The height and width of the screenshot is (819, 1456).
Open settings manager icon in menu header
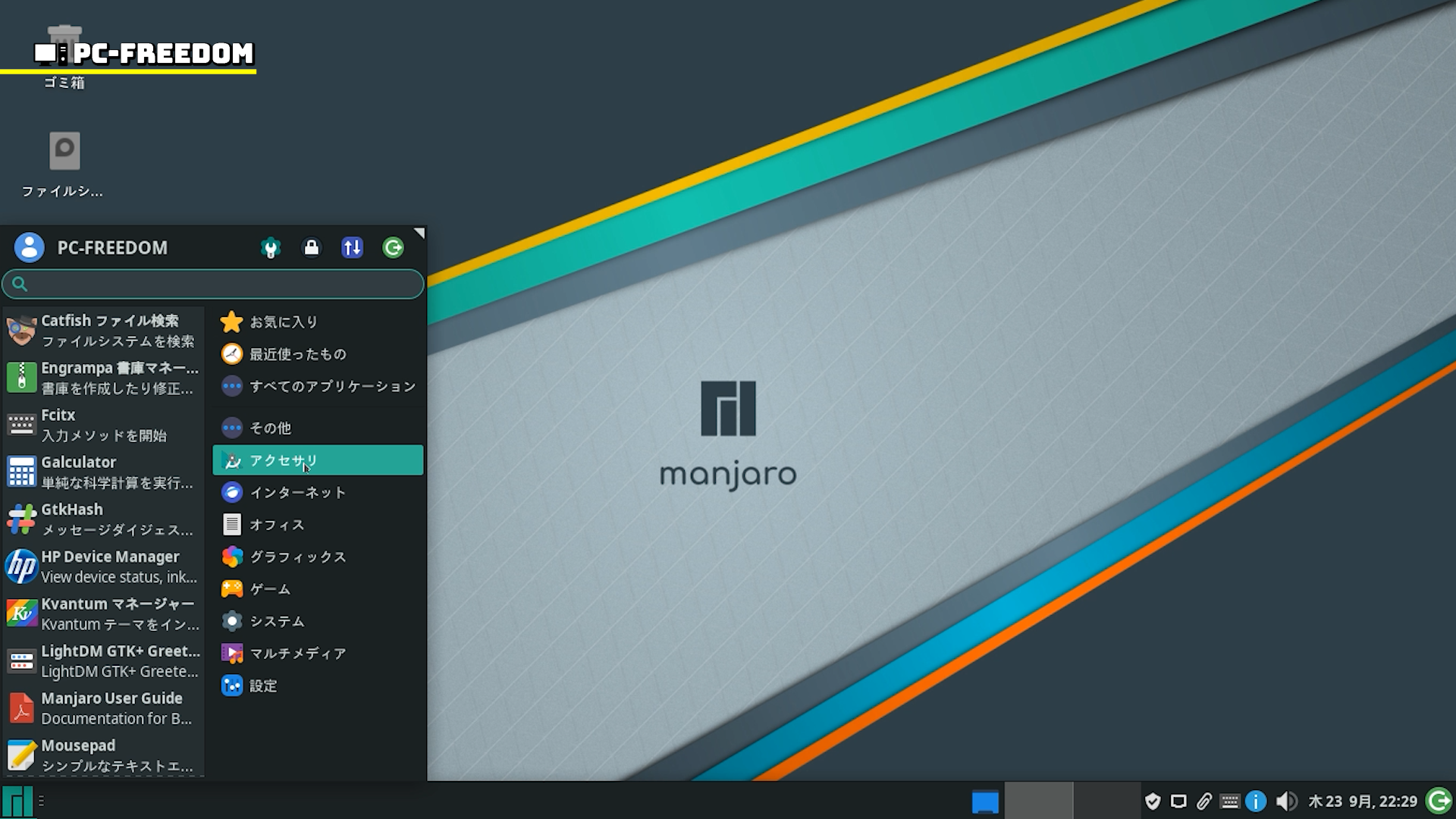pyautogui.click(x=271, y=248)
